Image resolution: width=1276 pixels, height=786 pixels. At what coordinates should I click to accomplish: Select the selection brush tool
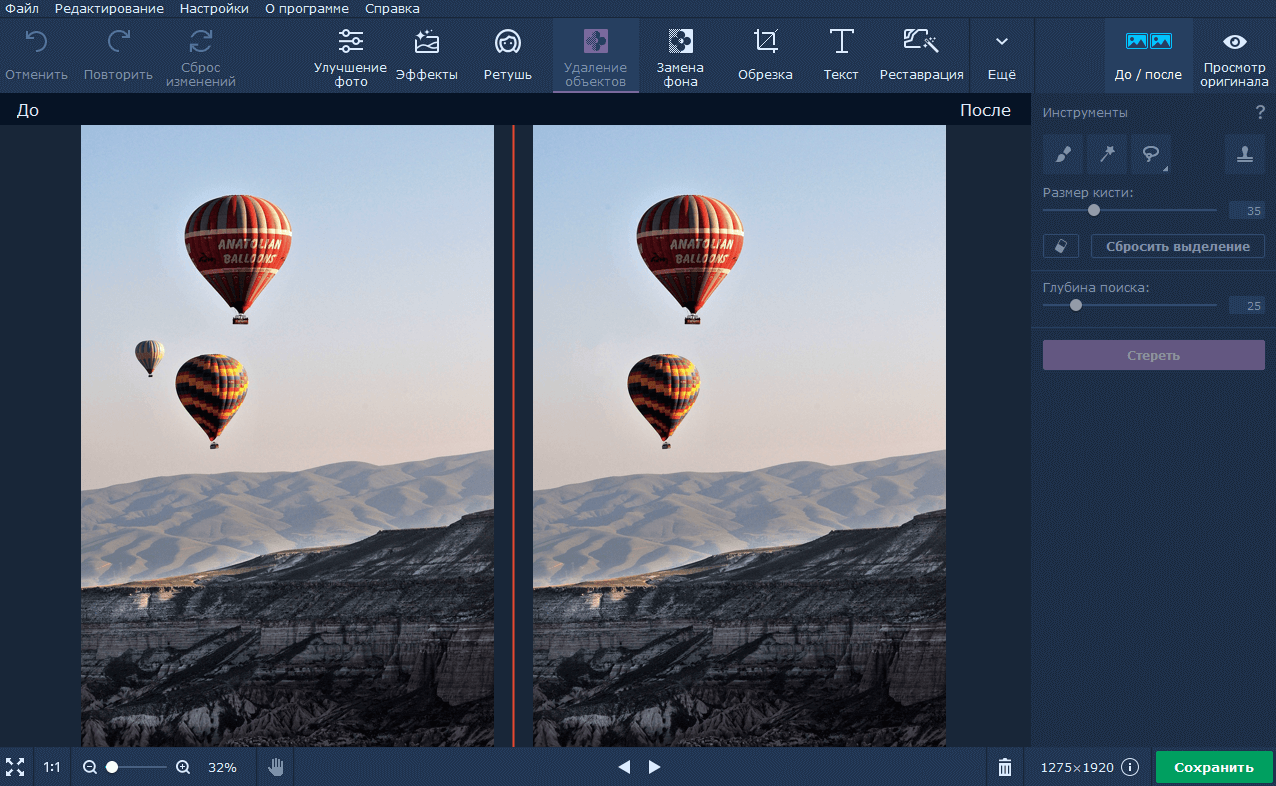pyautogui.click(x=1062, y=154)
